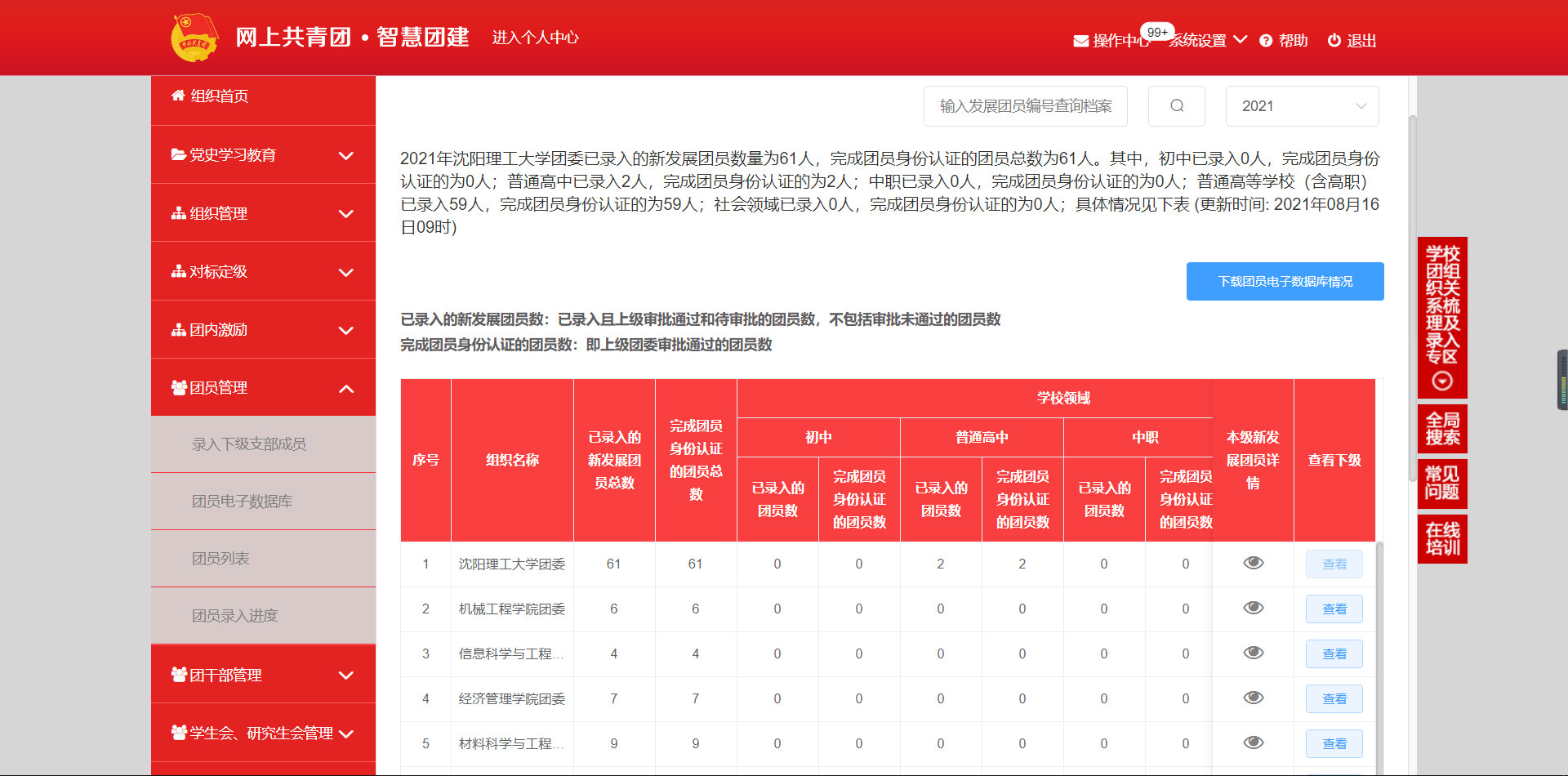Screen dimensions: 1568x776
Task: View details eye icon for 沈阳理工大学团委
Action: [1254, 563]
